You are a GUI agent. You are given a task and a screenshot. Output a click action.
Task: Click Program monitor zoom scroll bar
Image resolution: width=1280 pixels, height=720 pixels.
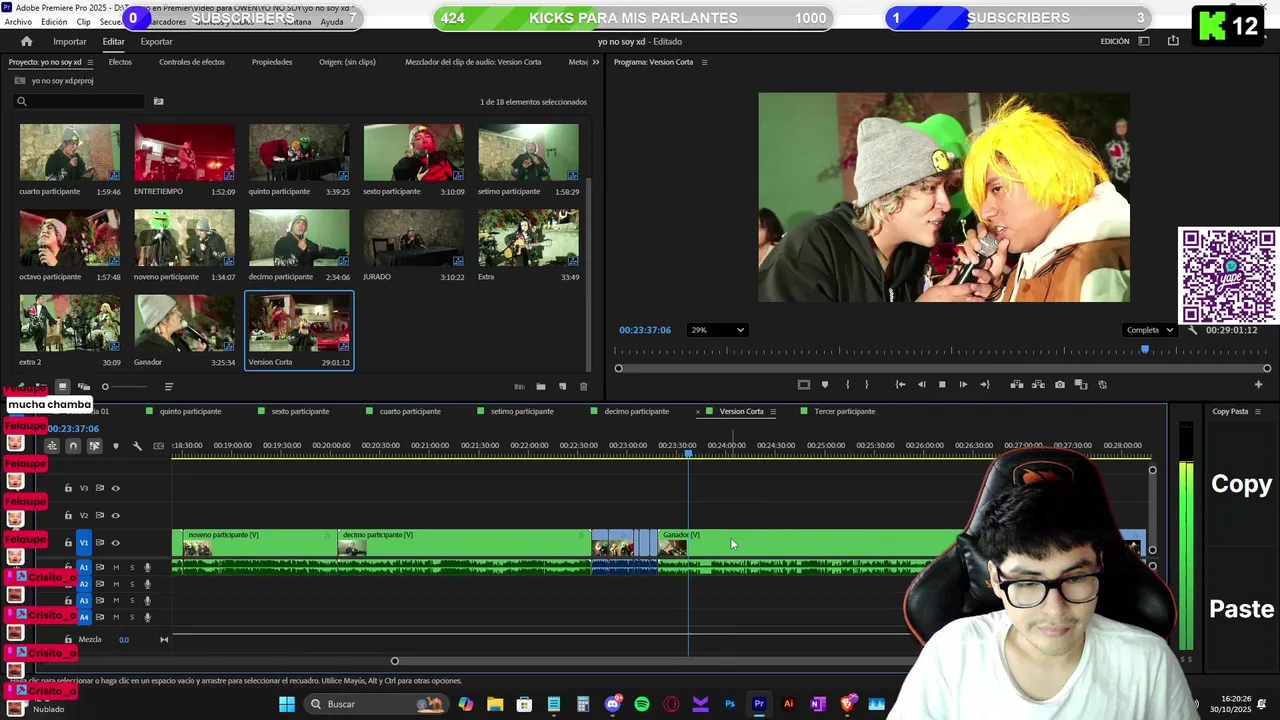[943, 369]
